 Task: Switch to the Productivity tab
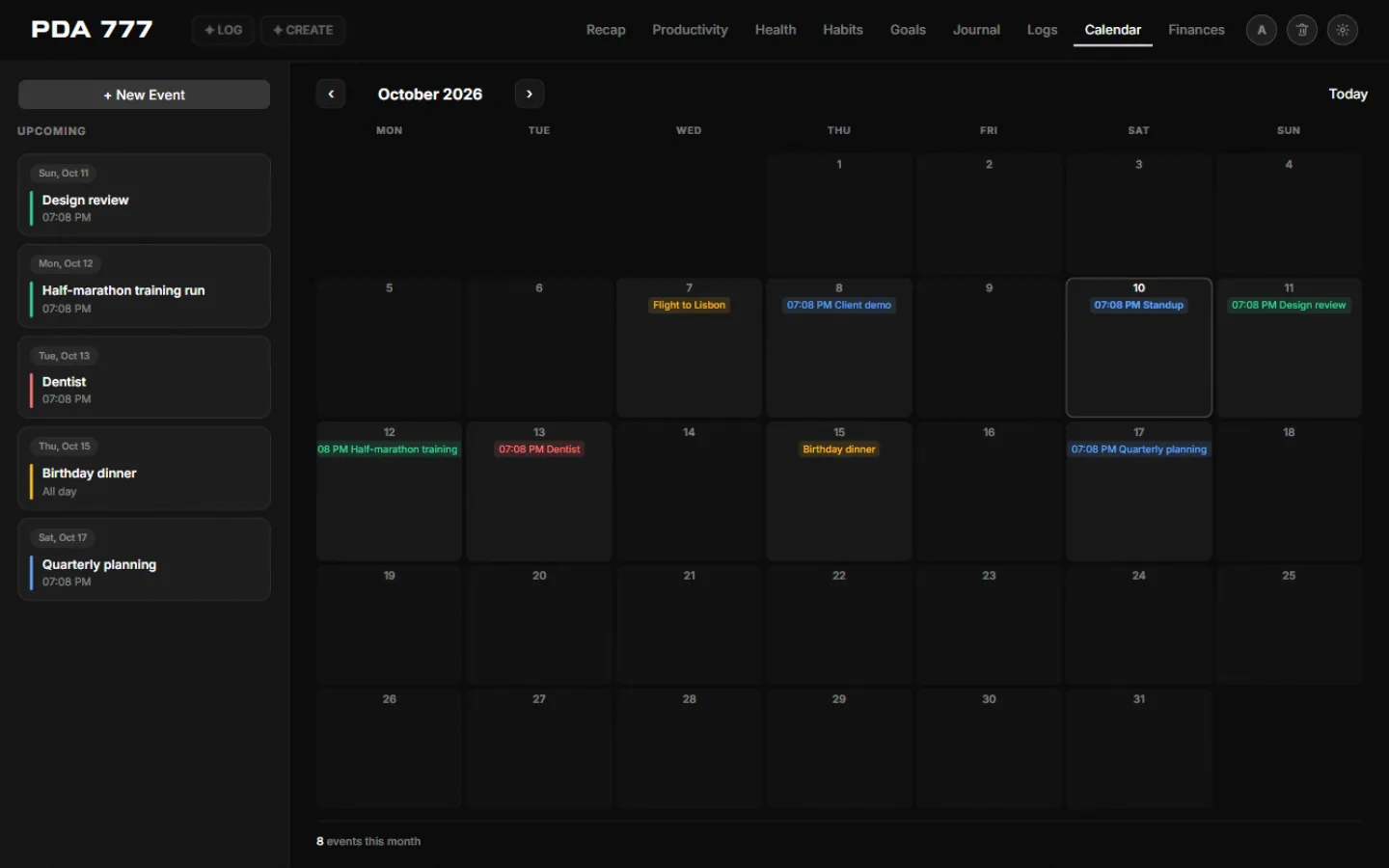point(690,30)
